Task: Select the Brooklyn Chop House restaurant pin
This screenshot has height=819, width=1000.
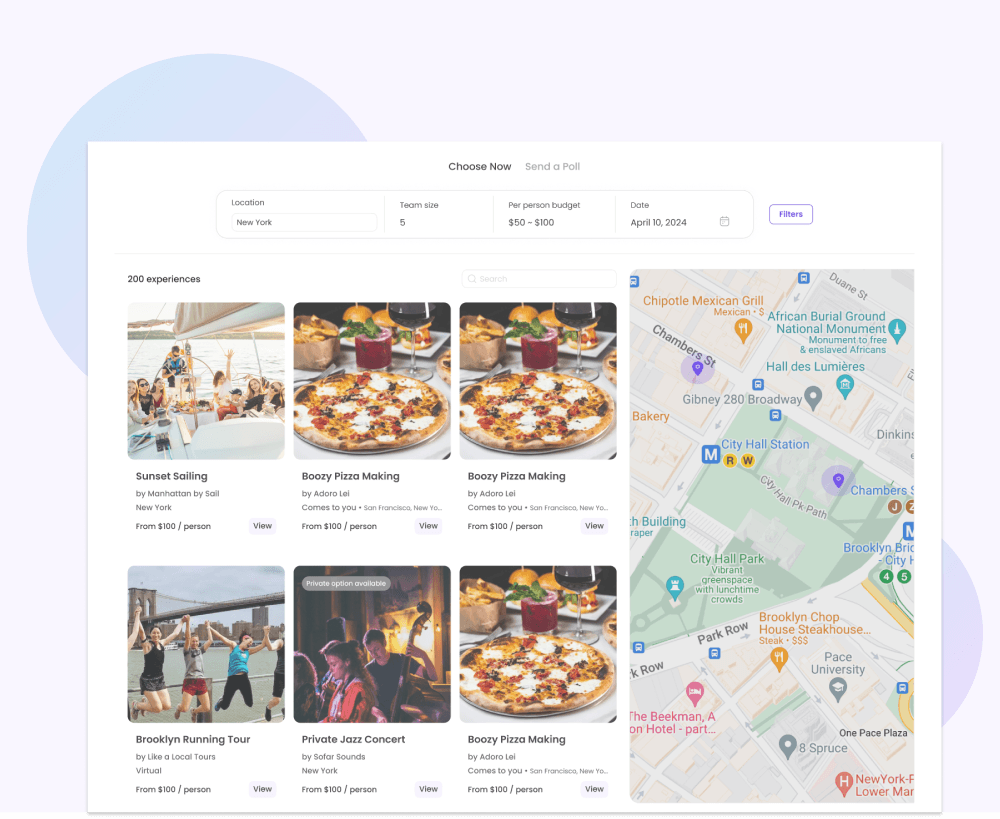Action: tap(779, 659)
